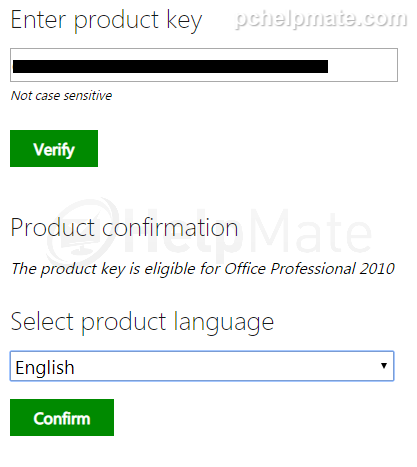
Task: Click the HelpMate monitor watermark logo
Action: (x=82, y=232)
